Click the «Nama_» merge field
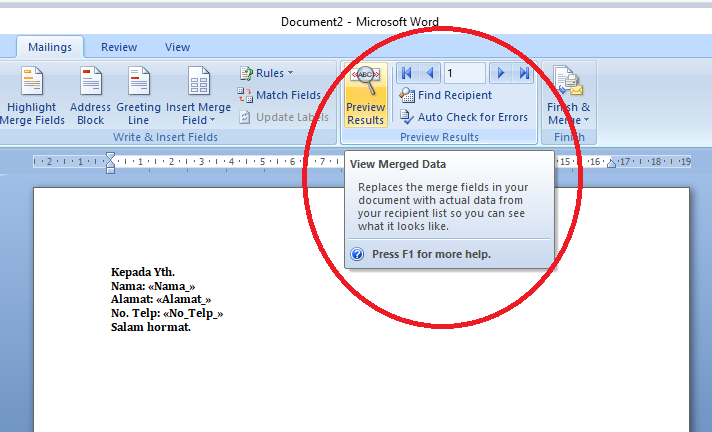 [x=172, y=286]
